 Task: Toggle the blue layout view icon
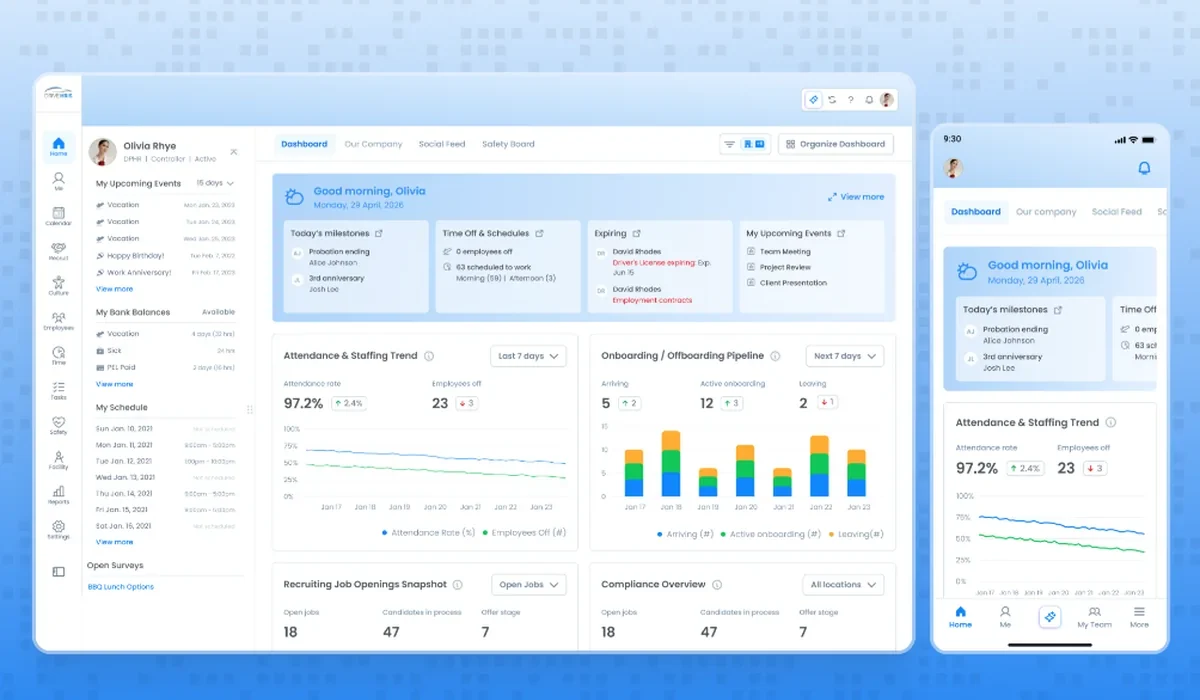click(755, 144)
